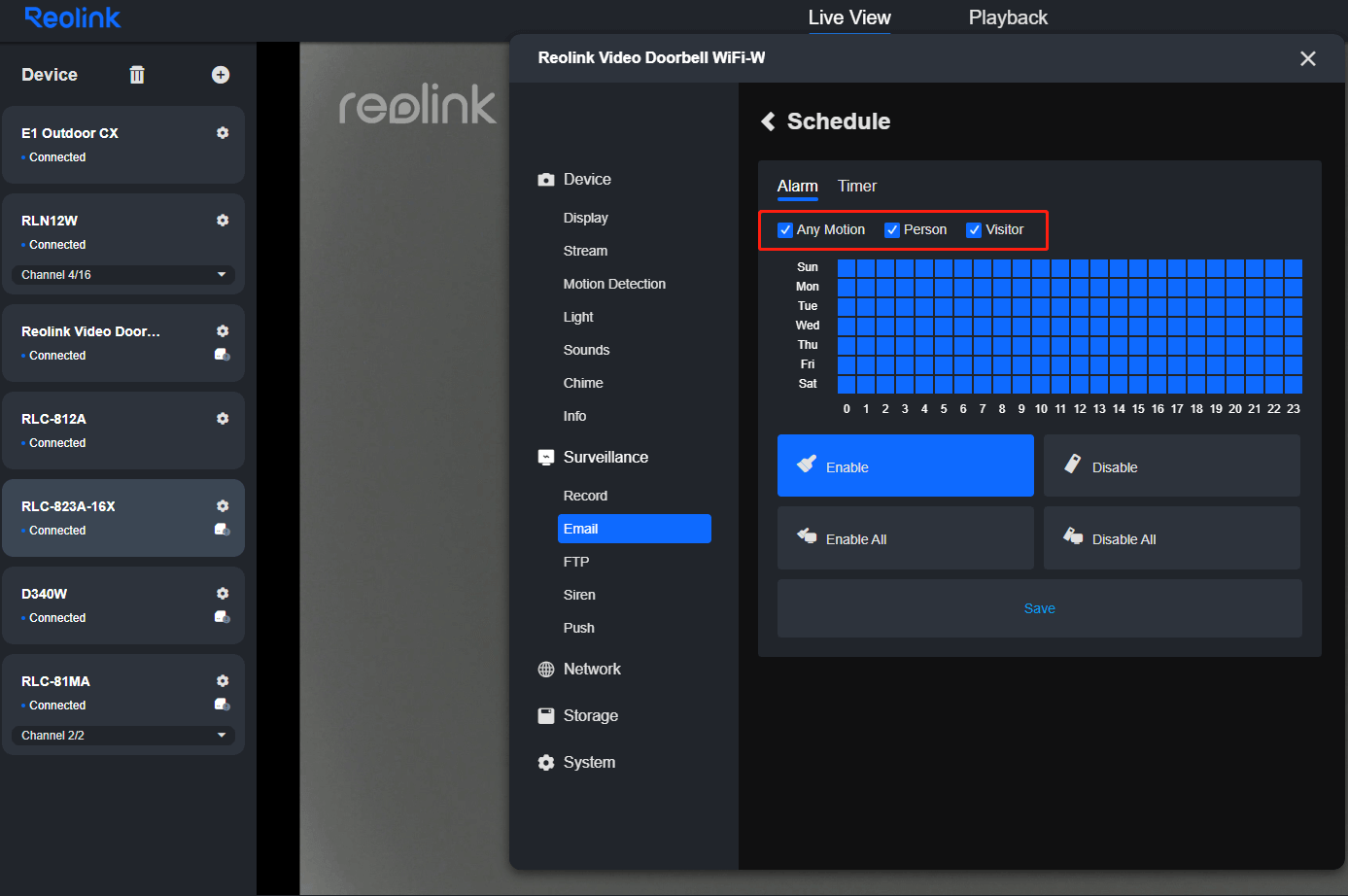Expand the RLN12W Channel 4/16 dropdown
The height and width of the screenshot is (896, 1348).
click(123, 275)
